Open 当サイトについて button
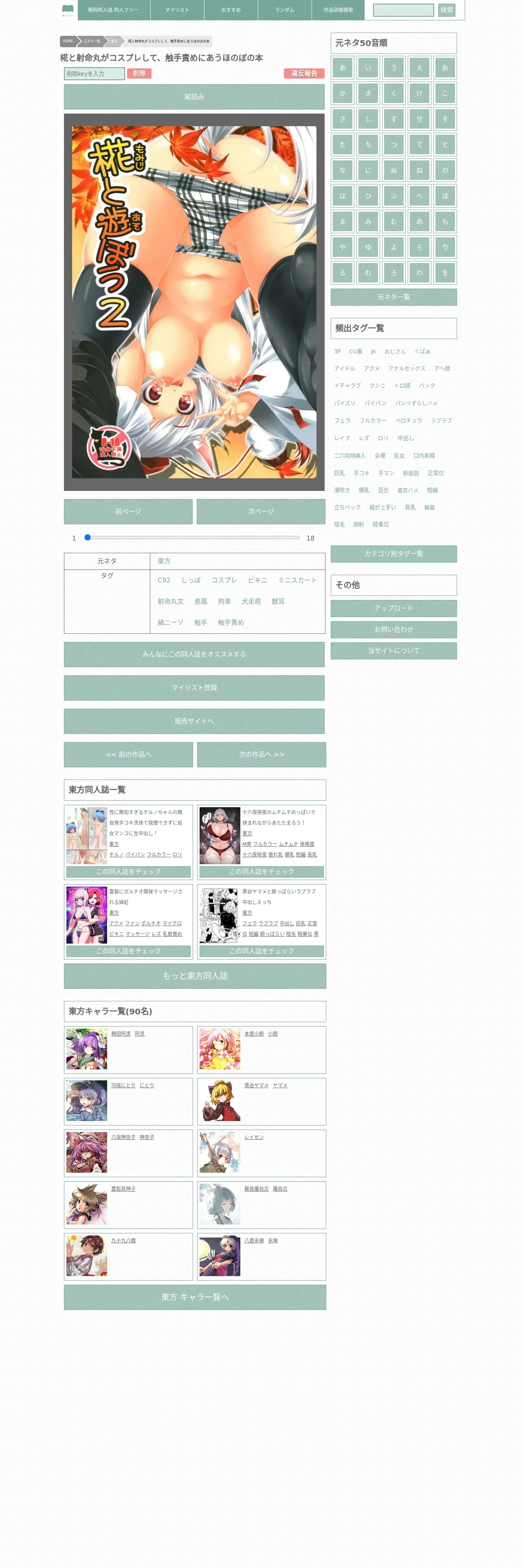 [x=394, y=651]
